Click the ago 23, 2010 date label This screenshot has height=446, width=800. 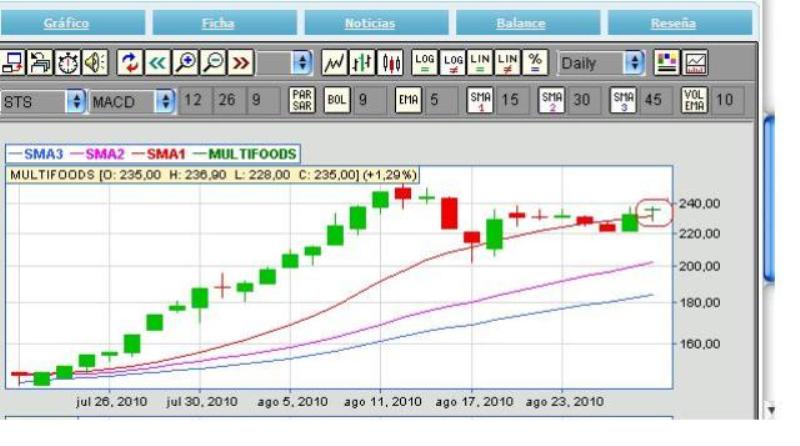[564, 402]
